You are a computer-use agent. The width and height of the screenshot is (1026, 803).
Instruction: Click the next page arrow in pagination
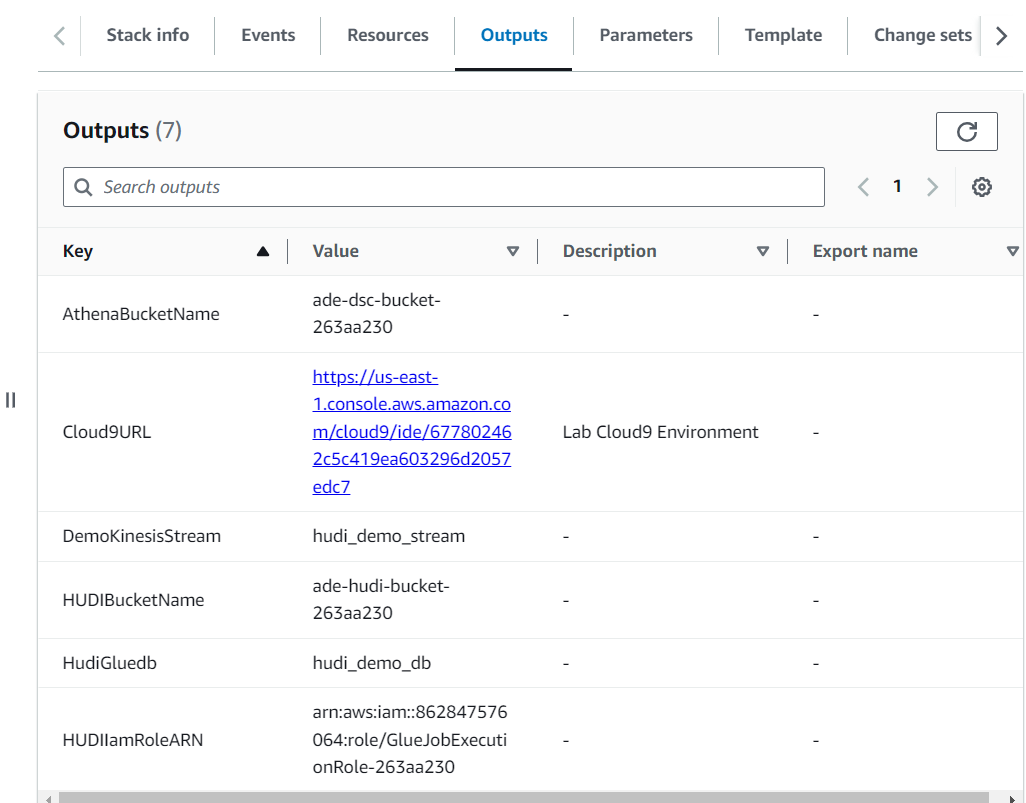tap(931, 187)
